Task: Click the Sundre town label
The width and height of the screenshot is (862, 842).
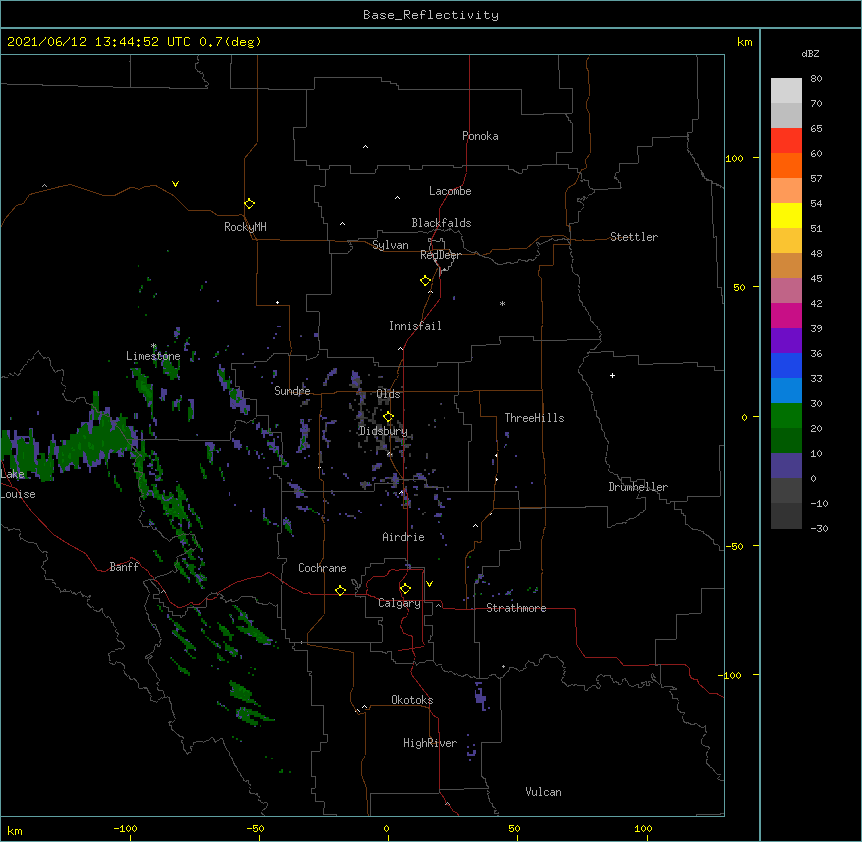Action: click(292, 391)
